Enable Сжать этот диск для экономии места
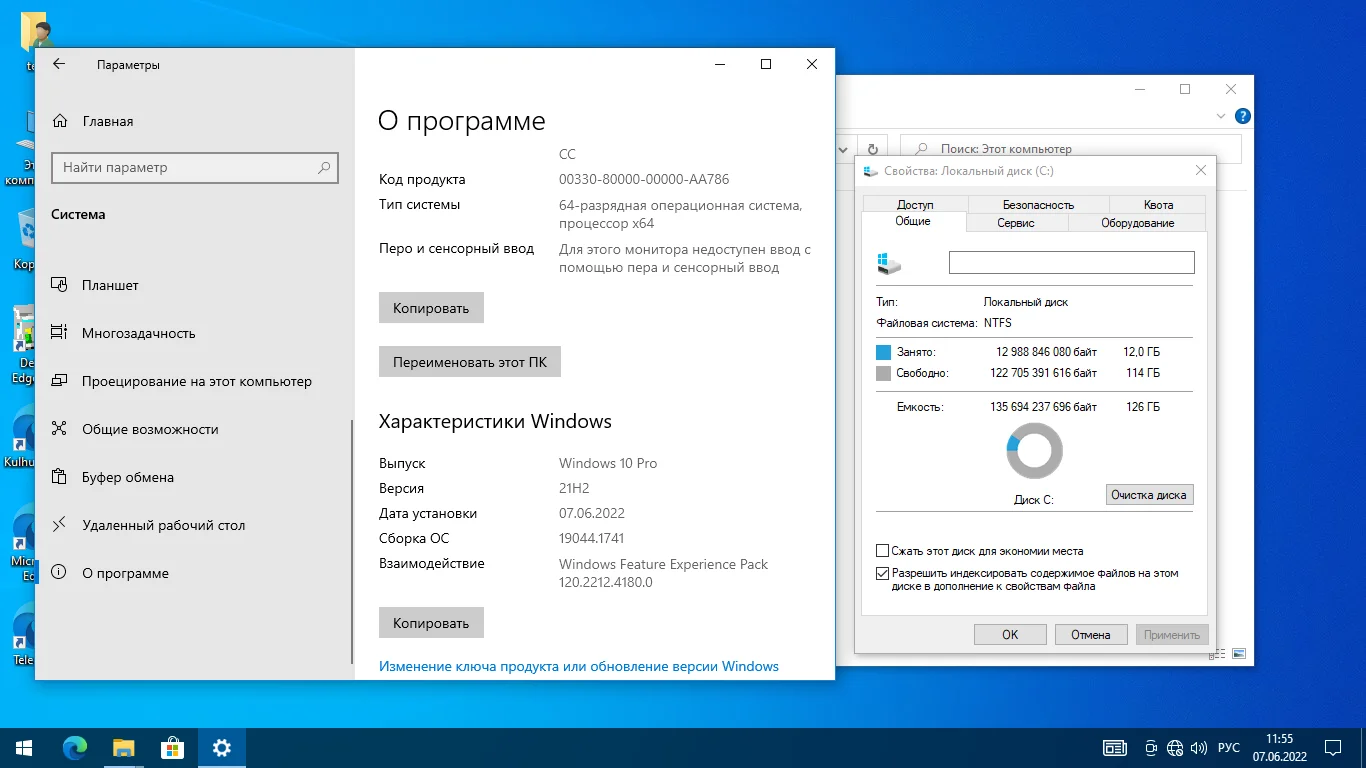This screenshot has width=1366, height=768. coord(882,551)
